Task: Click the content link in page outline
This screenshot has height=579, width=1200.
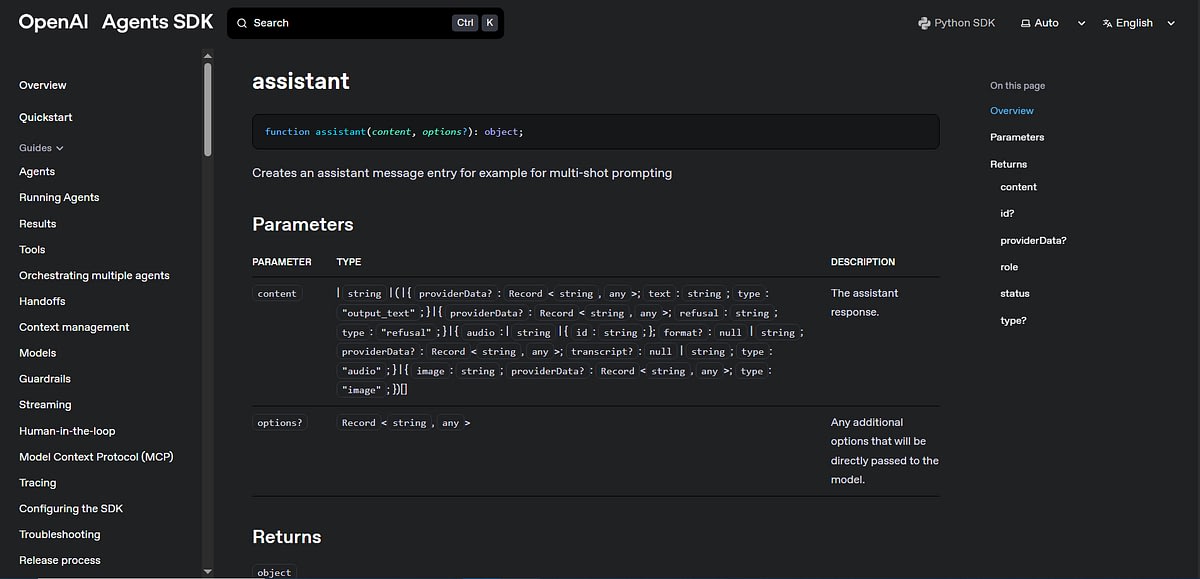Action: point(1018,186)
